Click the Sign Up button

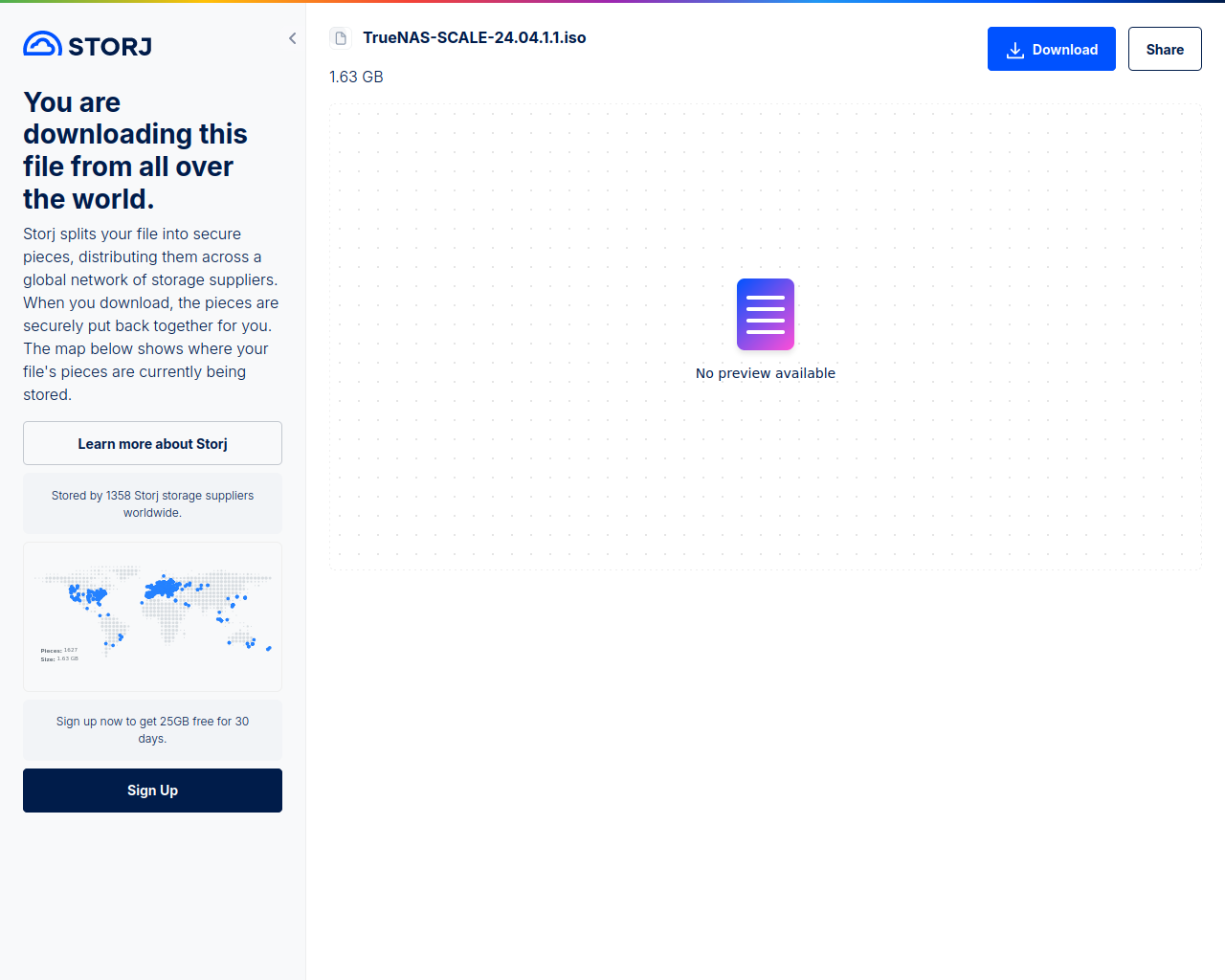click(x=152, y=791)
